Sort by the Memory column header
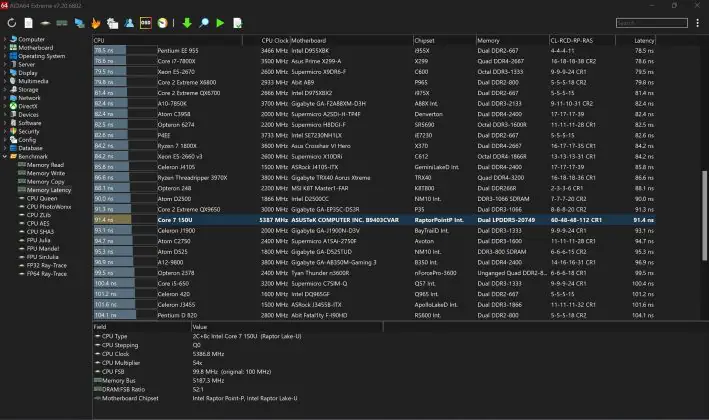 [512, 40]
